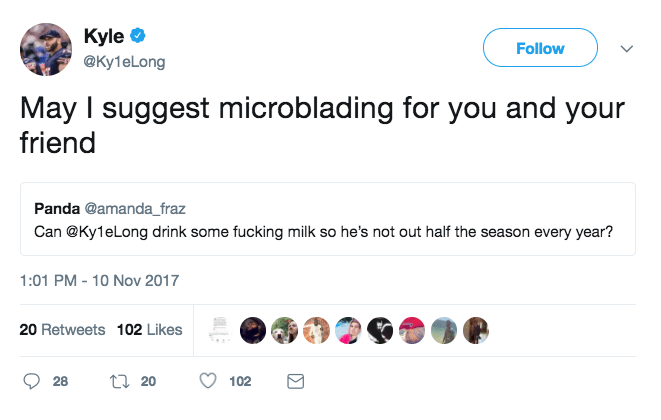Click the second liker avatar, dark

point(253,329)
